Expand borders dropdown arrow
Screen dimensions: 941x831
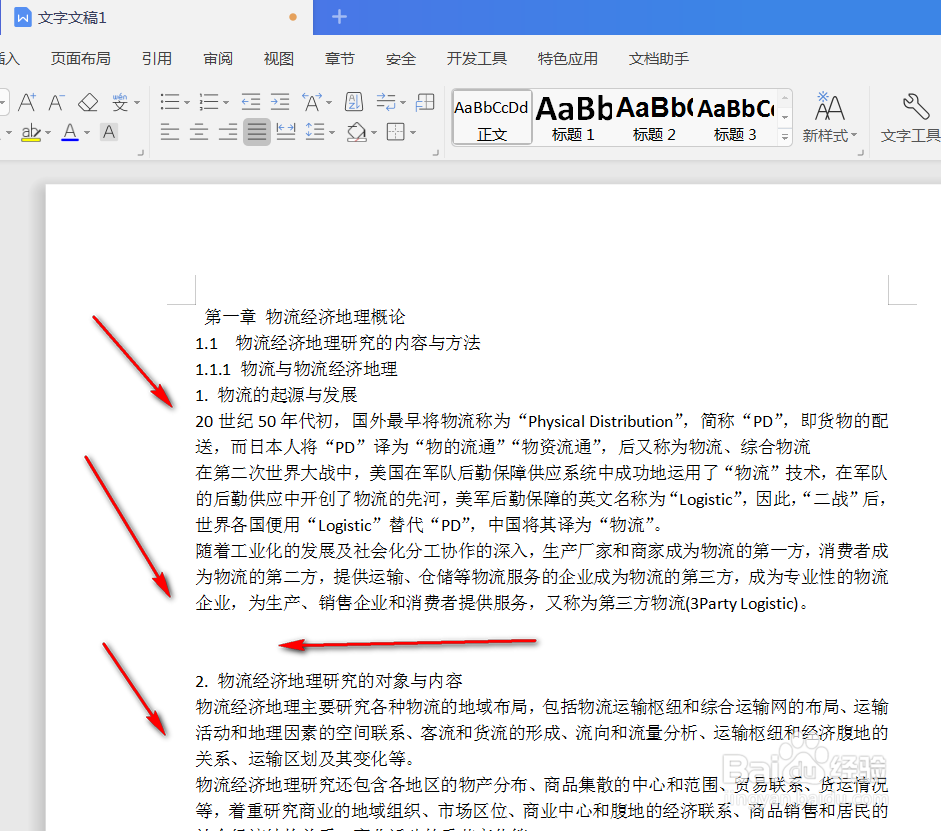[x=413, y=132]
